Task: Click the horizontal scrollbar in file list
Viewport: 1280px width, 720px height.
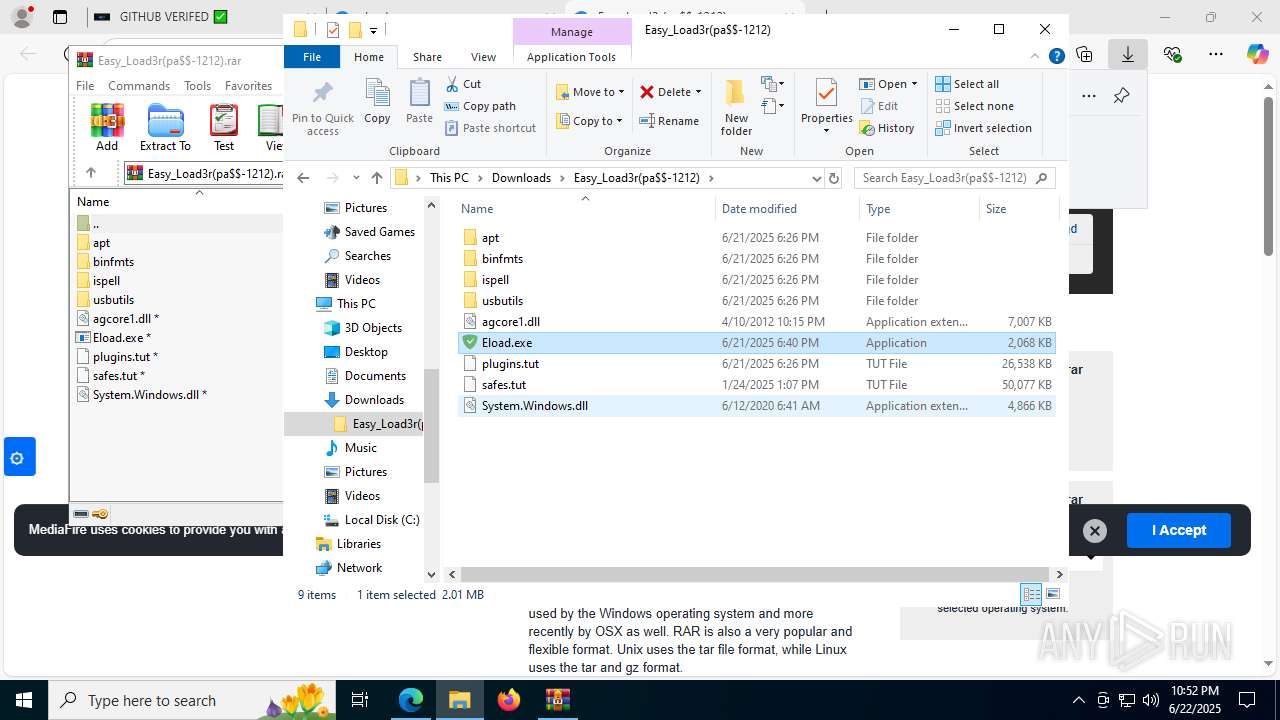Action: [x=757, y=574]
